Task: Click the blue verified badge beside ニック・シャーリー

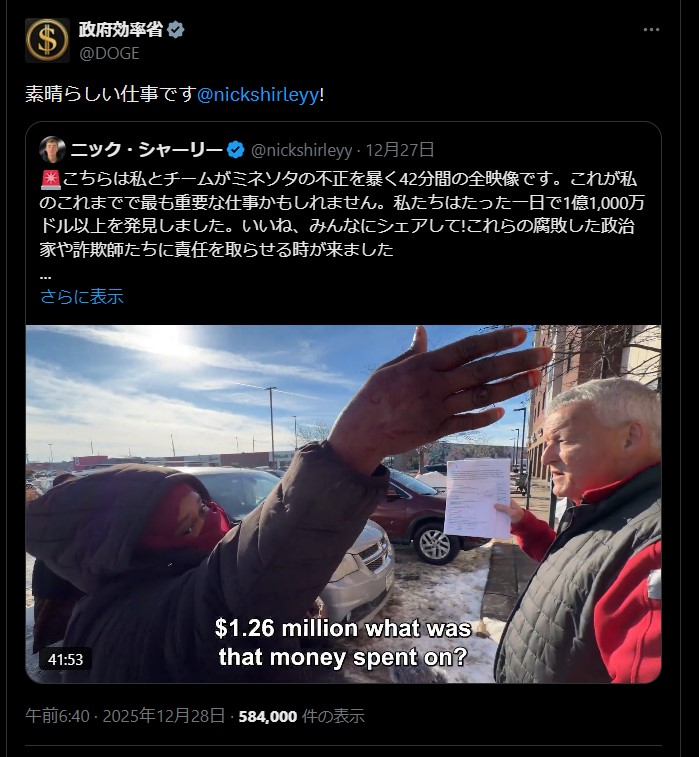Action: coord(236,150)
